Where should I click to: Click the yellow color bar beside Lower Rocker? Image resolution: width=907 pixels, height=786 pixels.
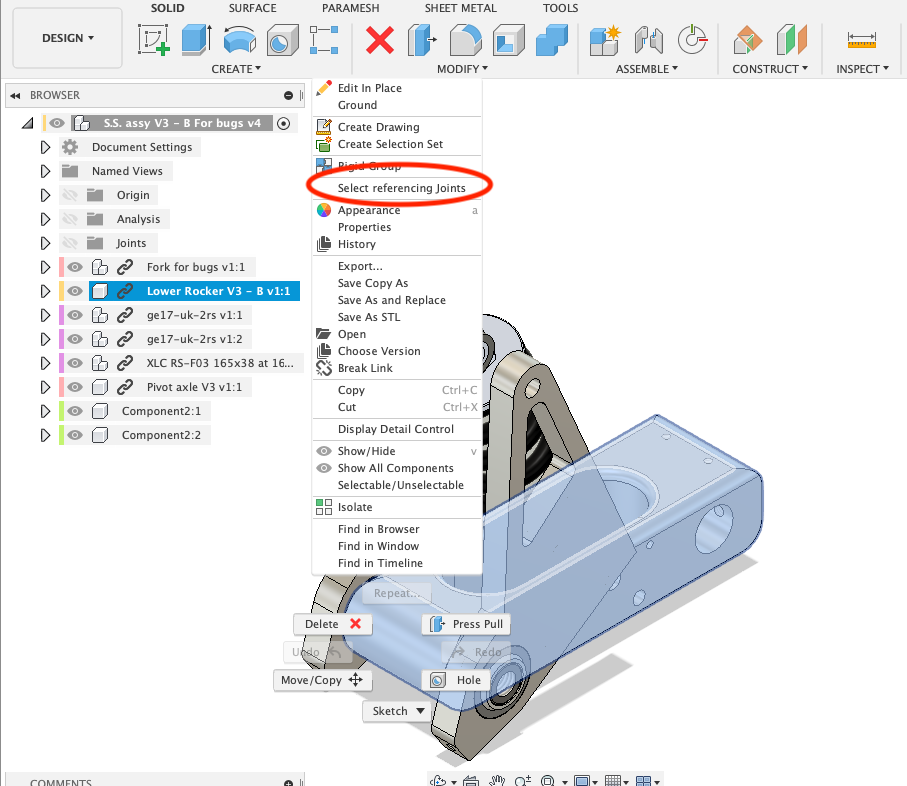pyautogui.click(x=61, y=291)
